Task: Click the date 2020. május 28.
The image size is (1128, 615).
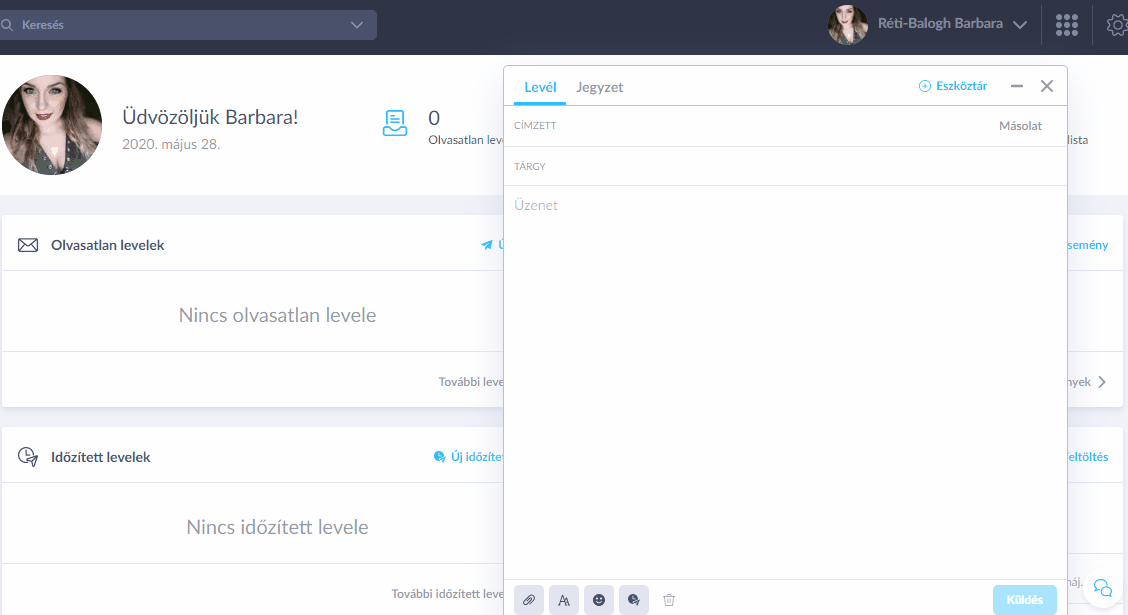Action: [171, 145]
